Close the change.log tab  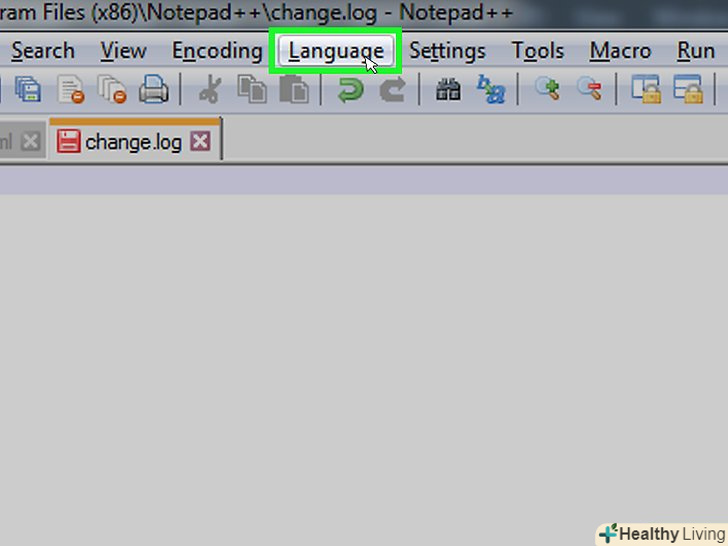pyautogui.click(x=200, y=141)
